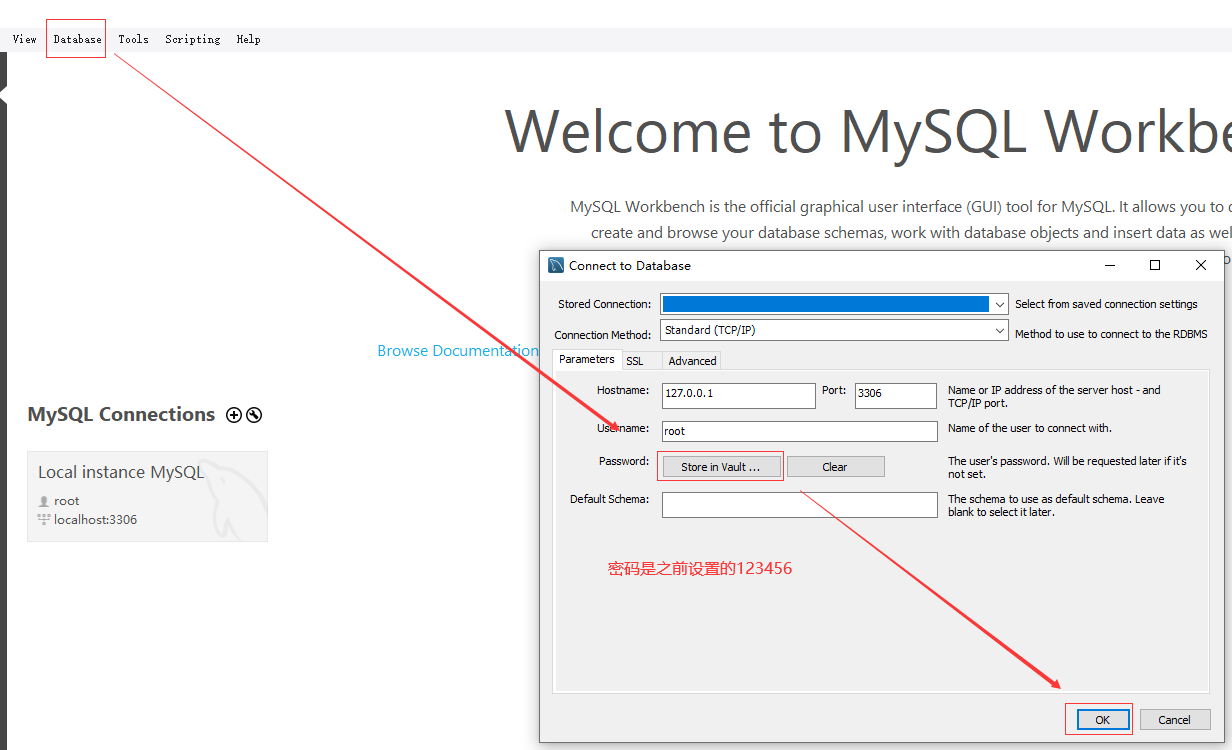Click the Default Schema label
The image size is (1232, 750).
(610, 499)
